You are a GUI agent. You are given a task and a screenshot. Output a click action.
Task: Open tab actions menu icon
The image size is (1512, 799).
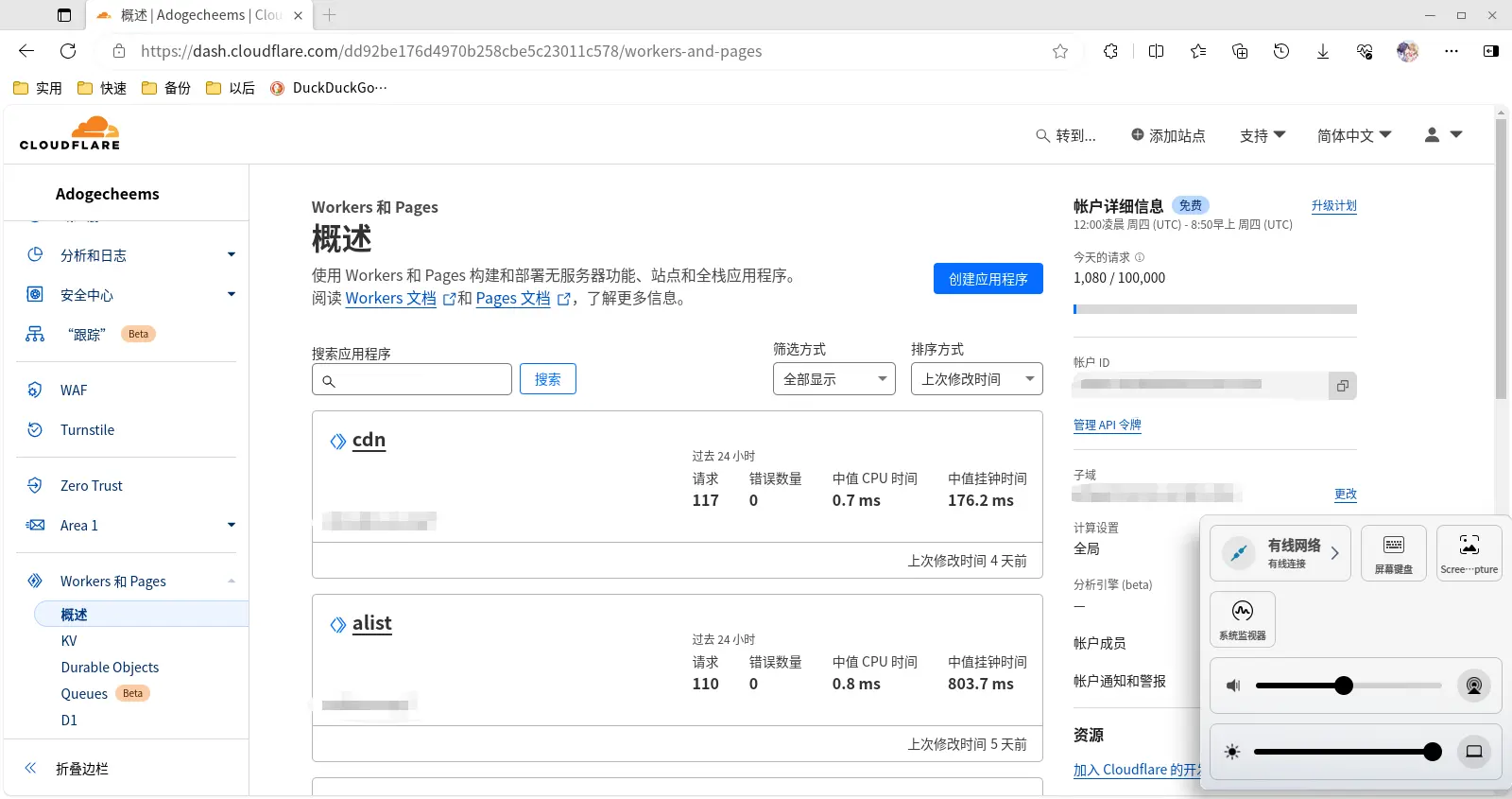click(64, 15)
